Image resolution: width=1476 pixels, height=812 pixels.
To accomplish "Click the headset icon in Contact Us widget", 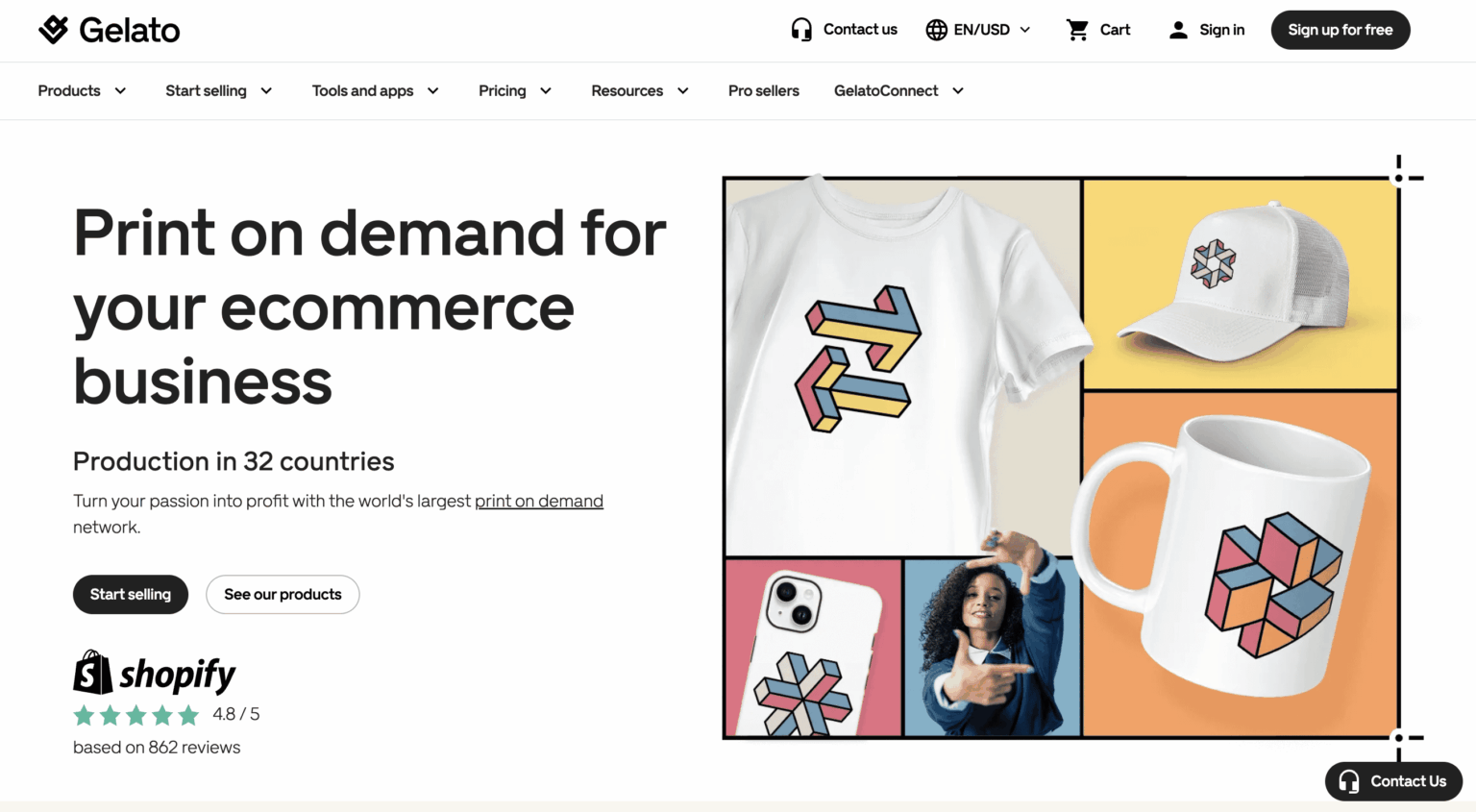I will (1349, 781).
